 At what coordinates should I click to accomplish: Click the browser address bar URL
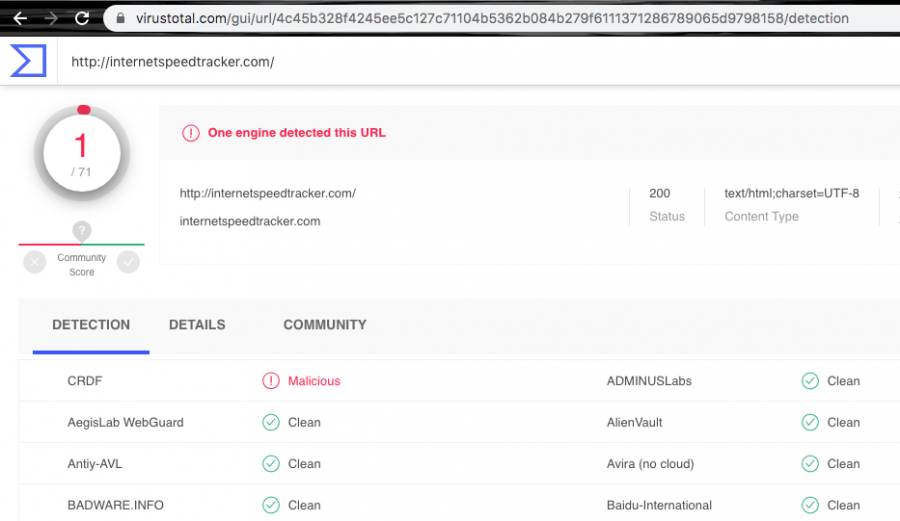492,18
